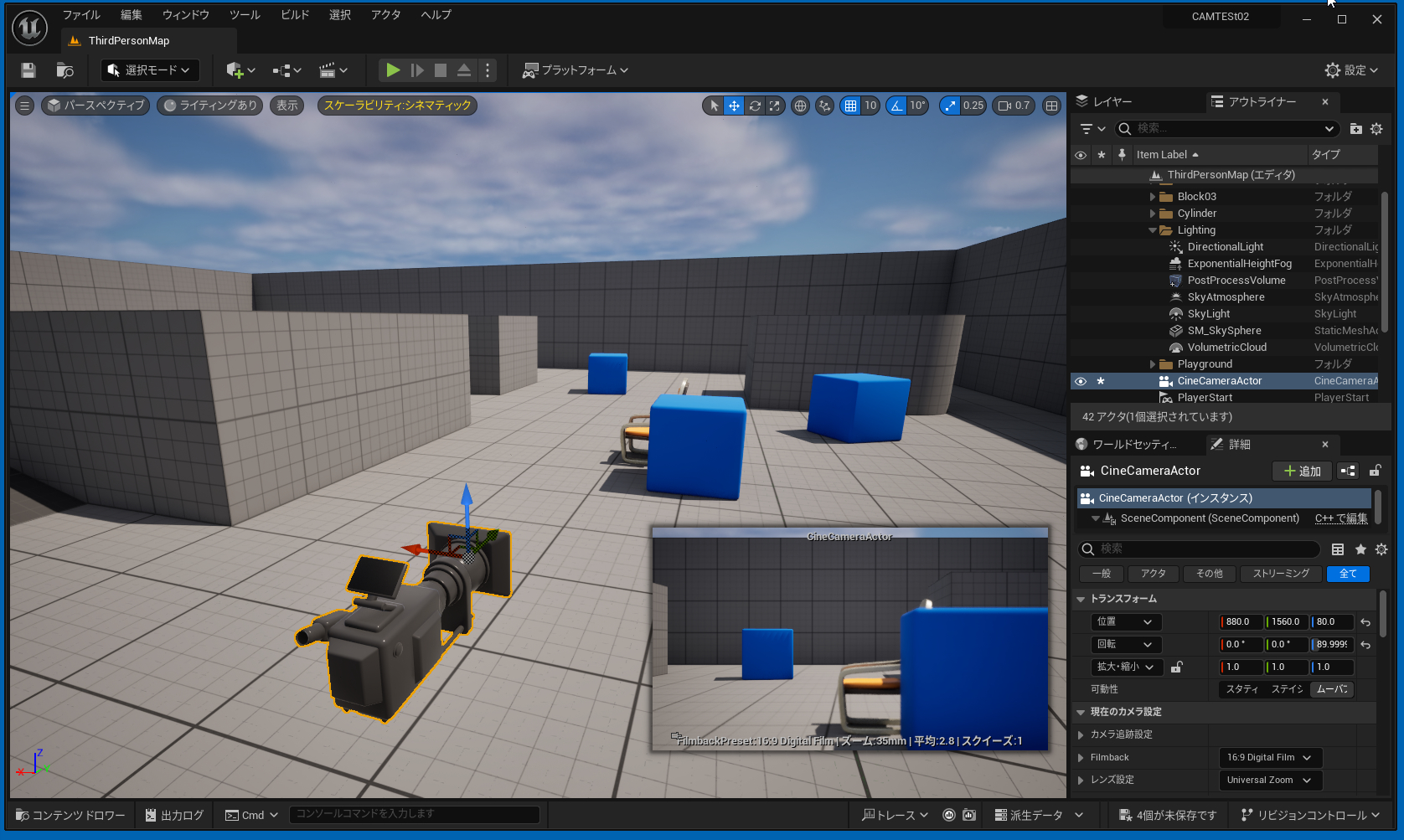
Task: Select the rotate transform tool in the viewport
Action: pos(755,106)
